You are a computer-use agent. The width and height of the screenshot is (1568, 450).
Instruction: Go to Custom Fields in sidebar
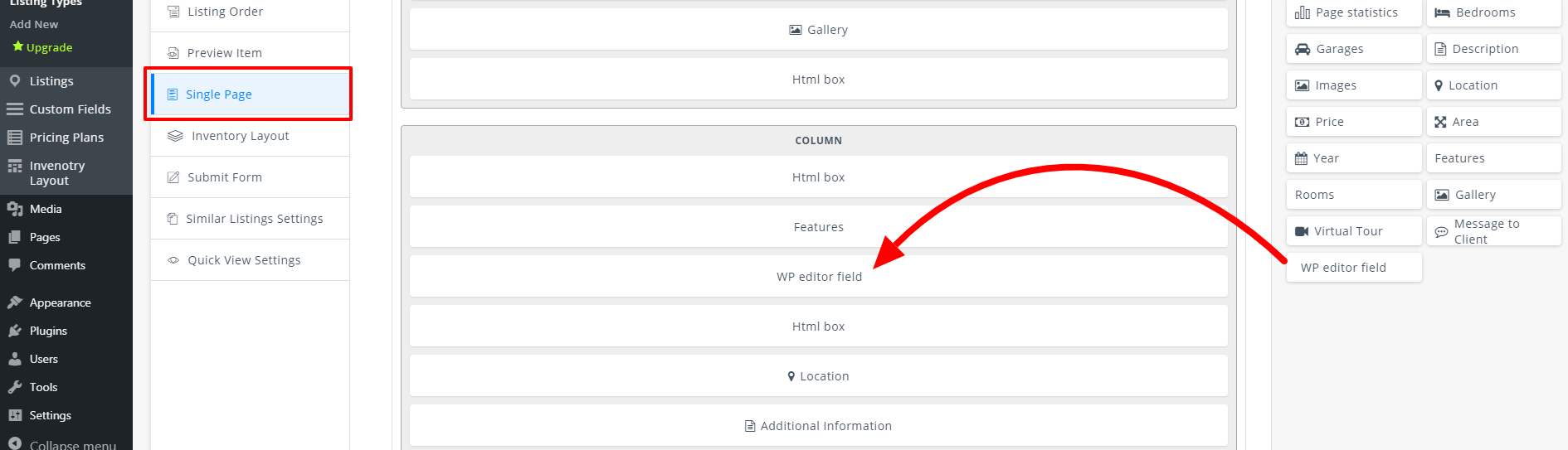(66, 109)
